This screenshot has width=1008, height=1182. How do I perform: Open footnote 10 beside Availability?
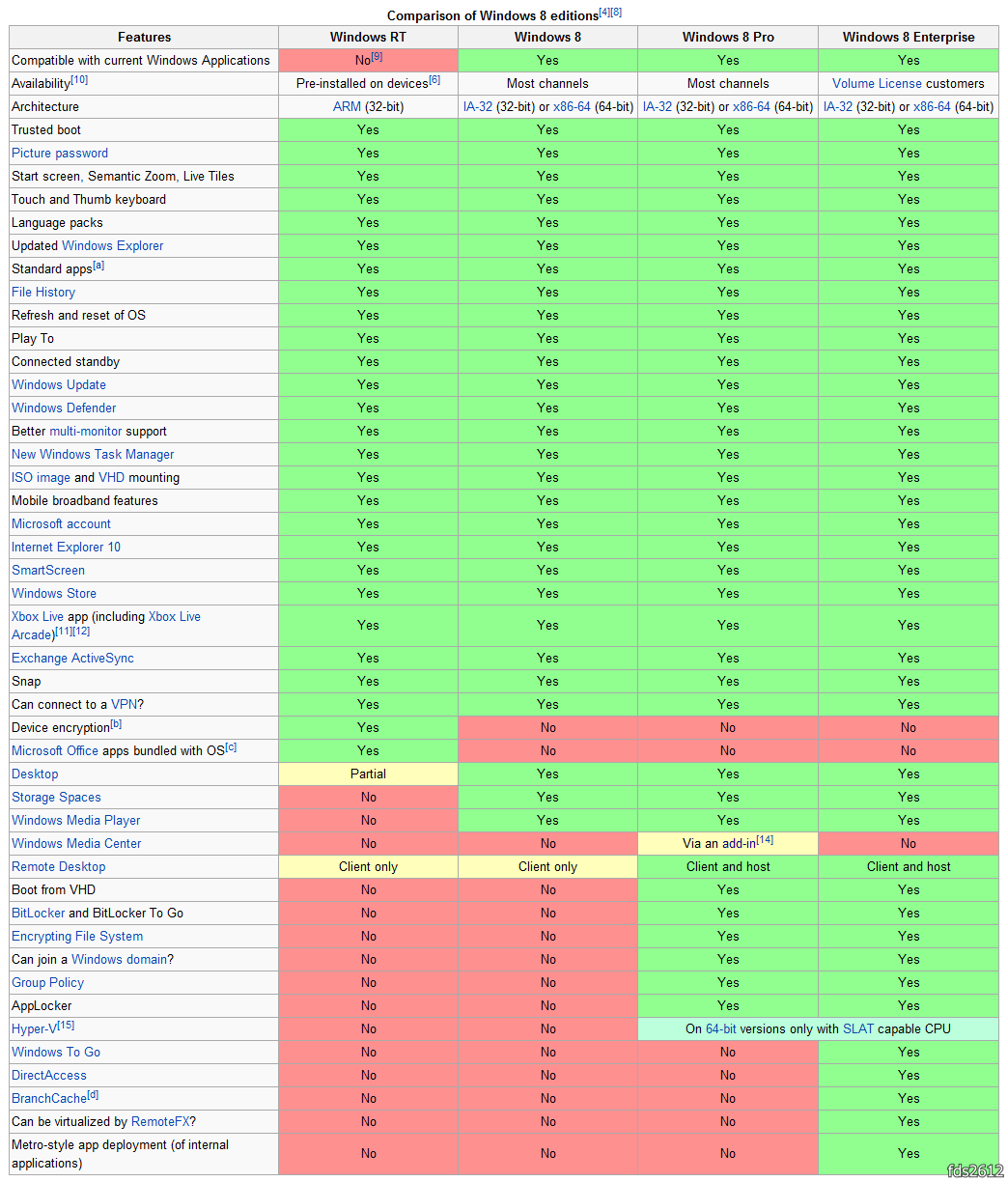tap(79, 80)
